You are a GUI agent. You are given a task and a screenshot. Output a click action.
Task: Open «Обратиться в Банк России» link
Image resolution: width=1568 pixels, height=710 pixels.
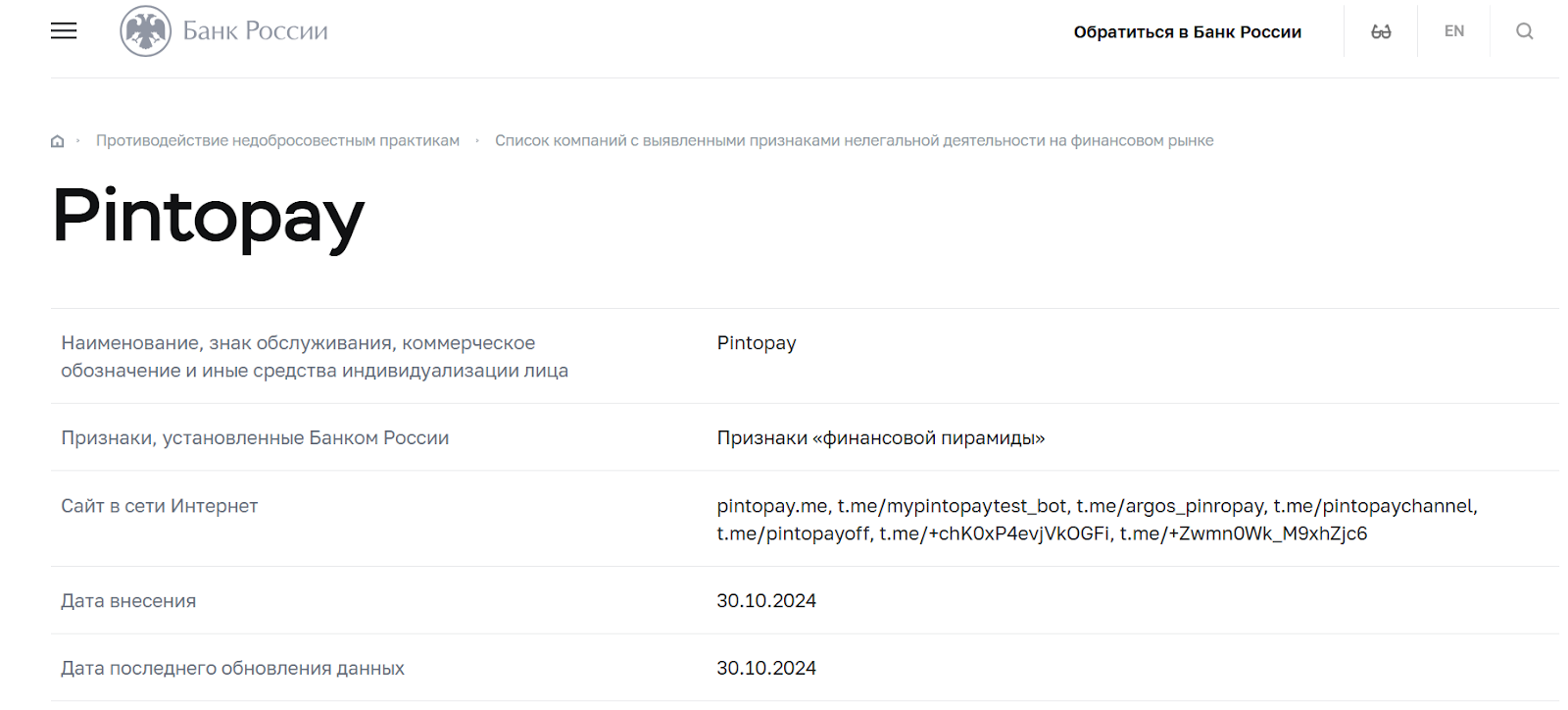click(x=1187, y=32)
